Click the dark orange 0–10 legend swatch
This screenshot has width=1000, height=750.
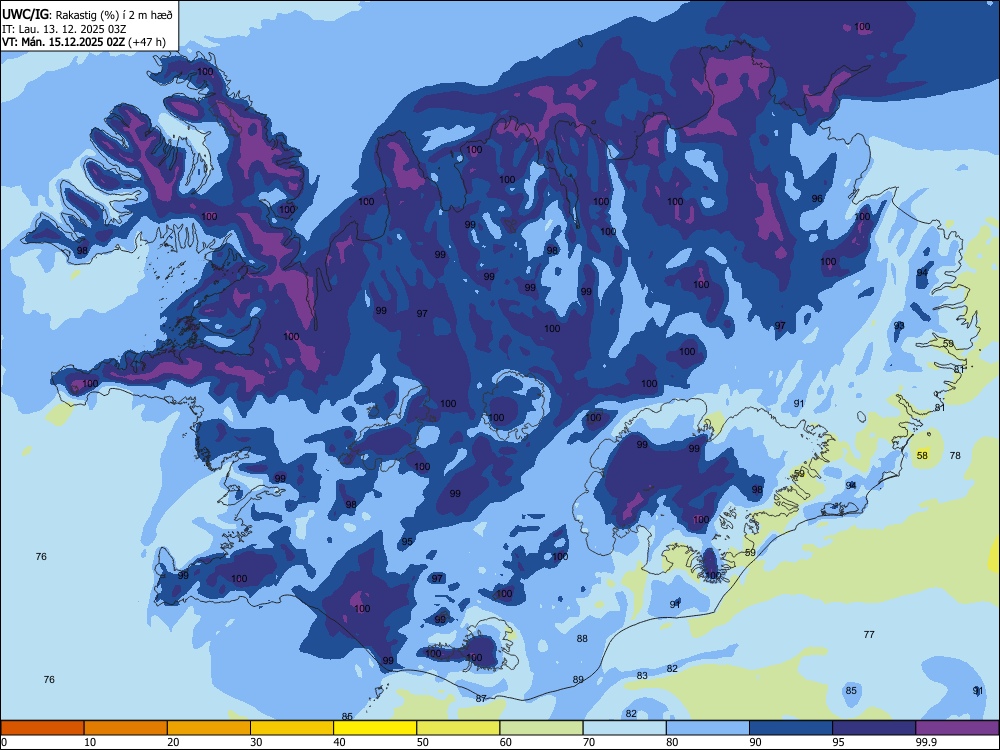42,728
